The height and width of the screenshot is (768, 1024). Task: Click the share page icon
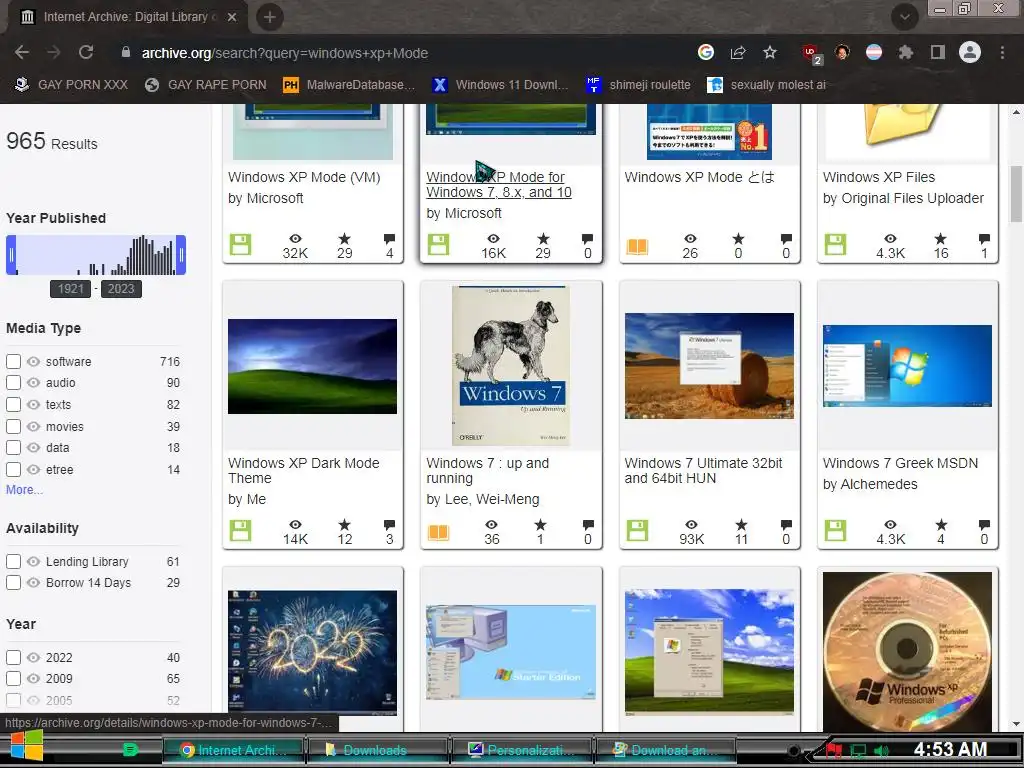tap(738, 52)
